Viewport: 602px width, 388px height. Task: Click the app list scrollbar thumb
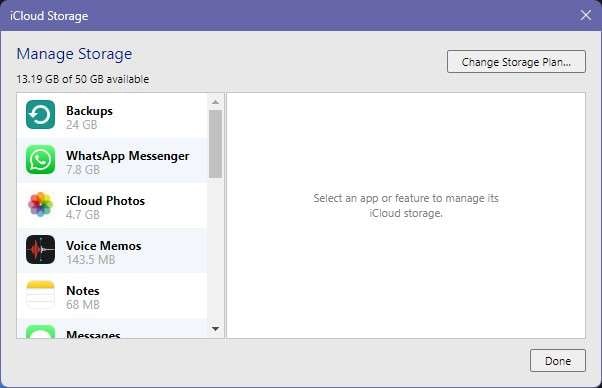click(x=216, y=144)
